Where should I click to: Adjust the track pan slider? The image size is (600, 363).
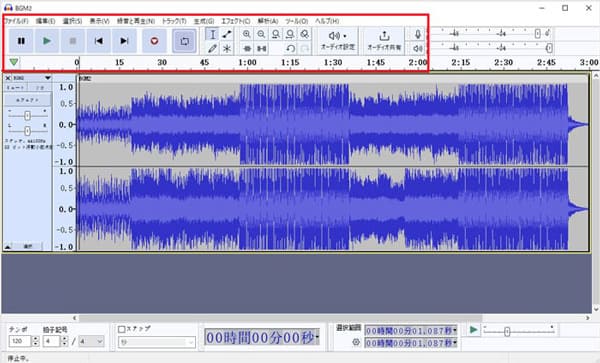[x=27, y=131]
